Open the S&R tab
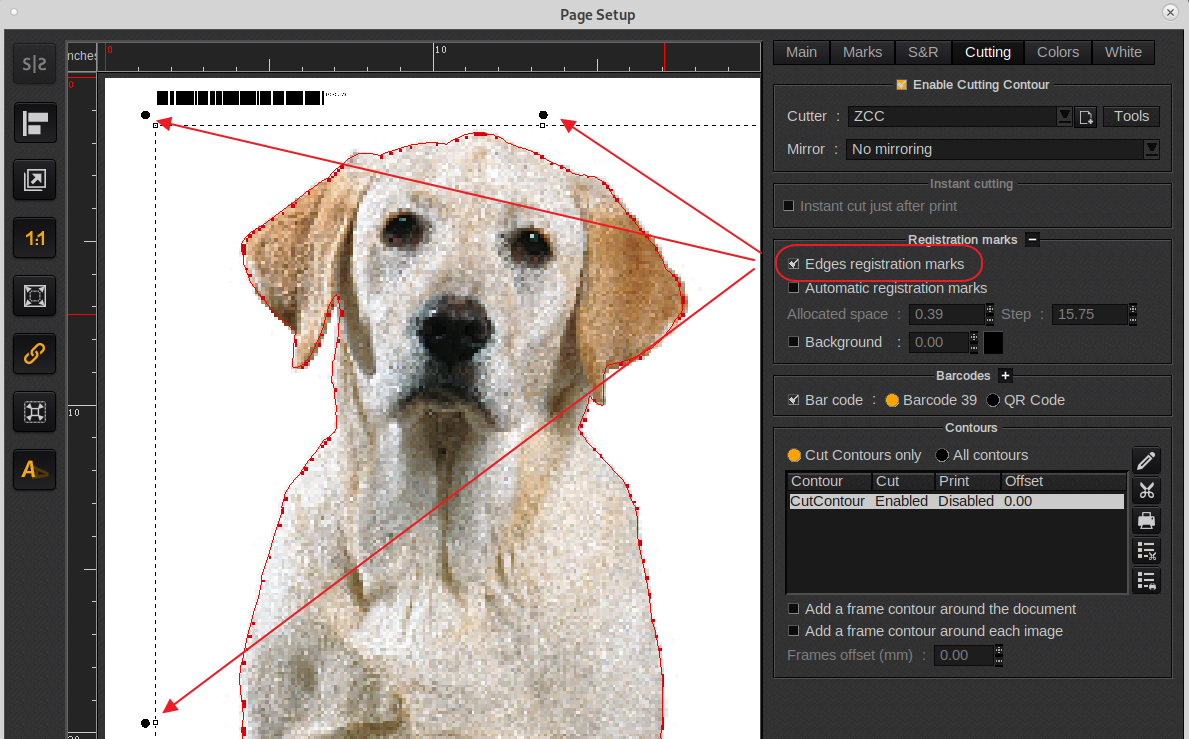The width and height of the screenshot is (1189, 739). 922,52
